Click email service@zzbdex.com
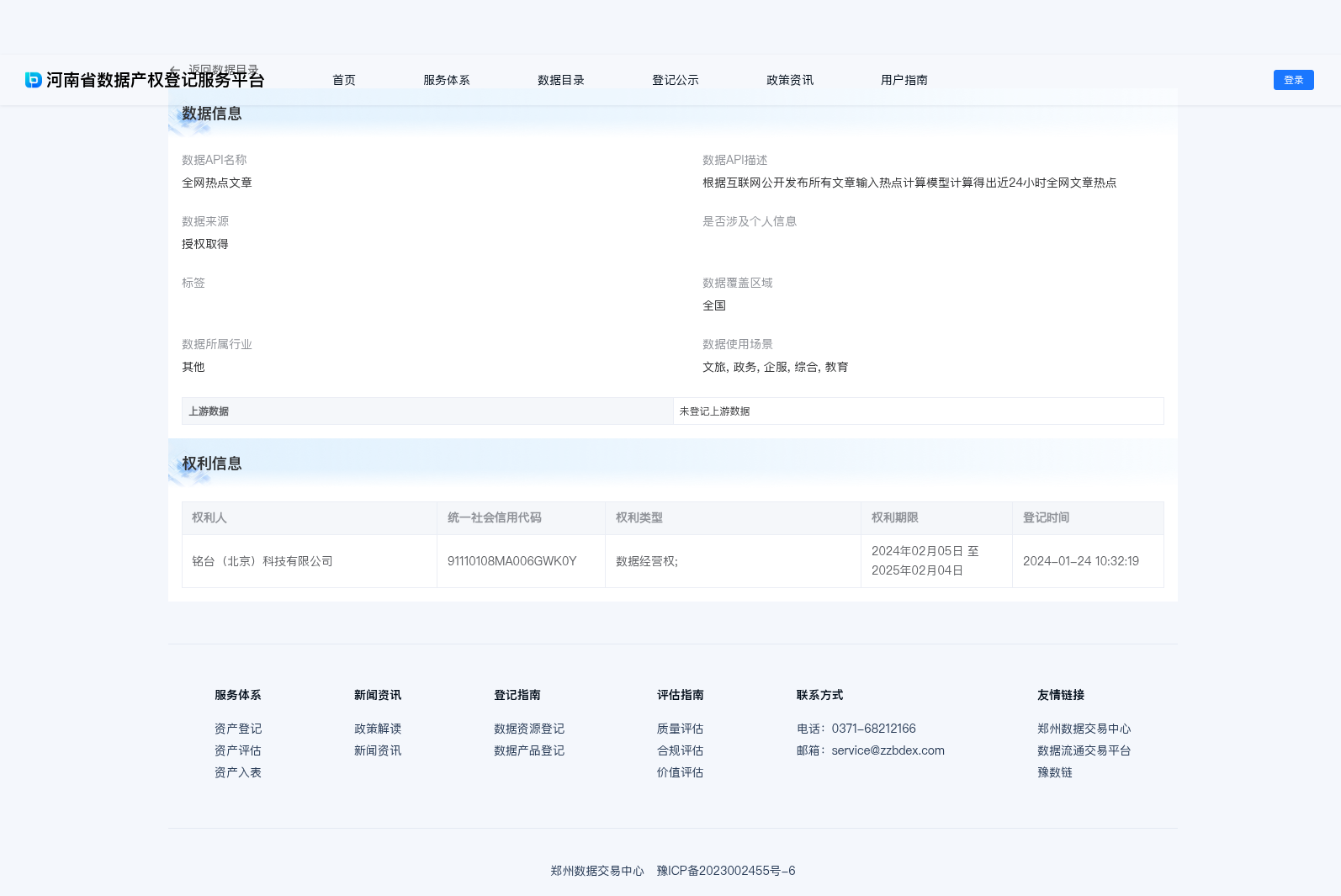This screenshot has height=896, width=1341. (x=888, y=750)
